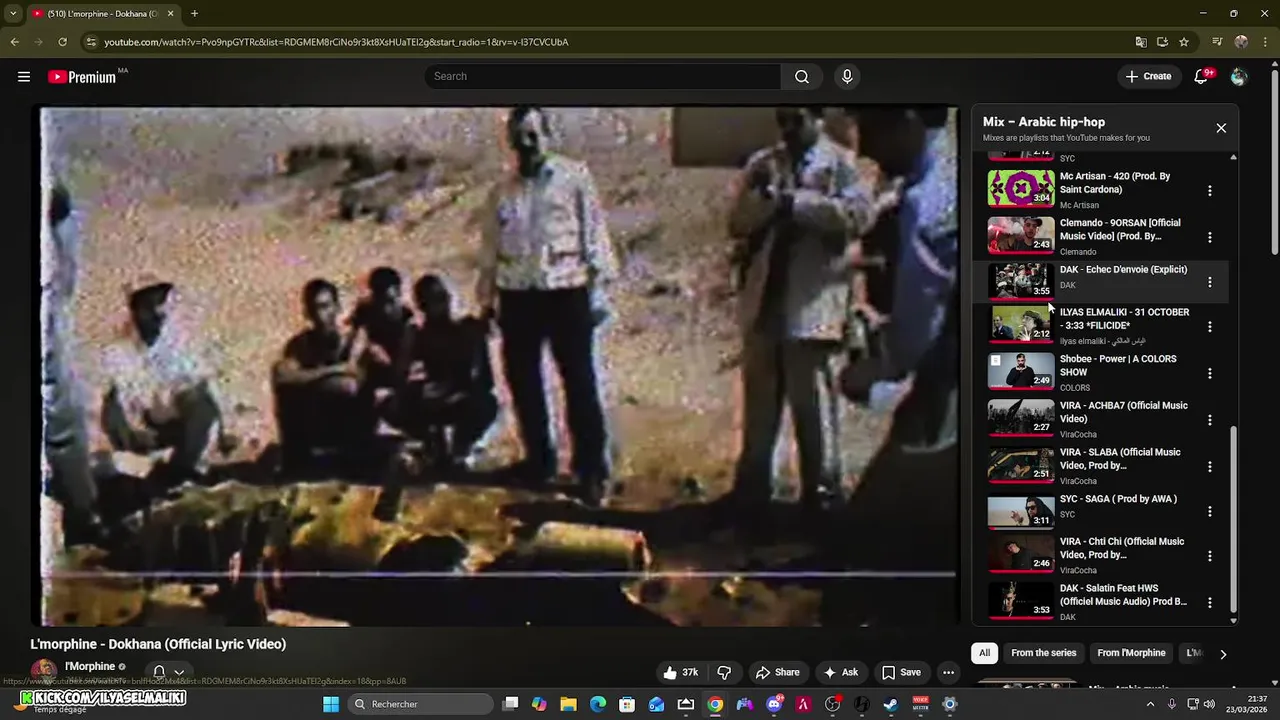Play Mc Artisan - 420 thumbnail
The height and width of the screenshot is (720, 1280).
click(1021, 188)
